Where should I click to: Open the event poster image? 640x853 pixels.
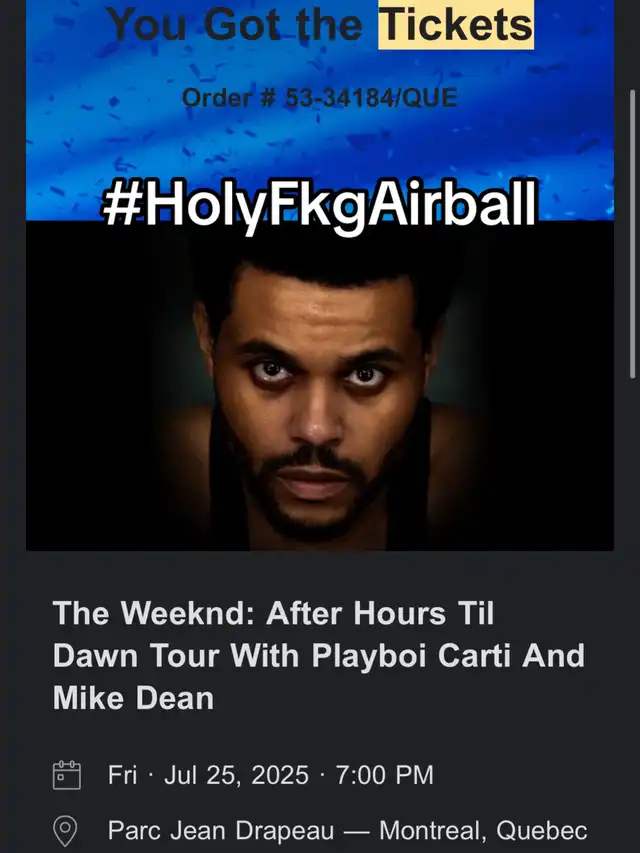click(x=320, y=386)
